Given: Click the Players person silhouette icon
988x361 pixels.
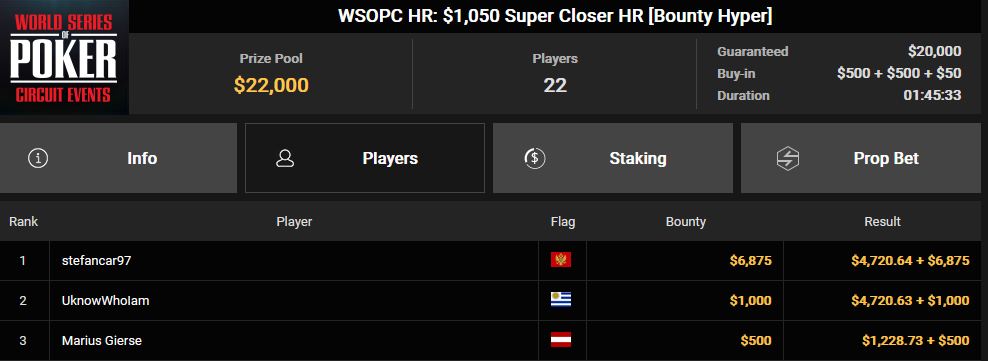Looking at the screenshot, I should coord(285,158).
